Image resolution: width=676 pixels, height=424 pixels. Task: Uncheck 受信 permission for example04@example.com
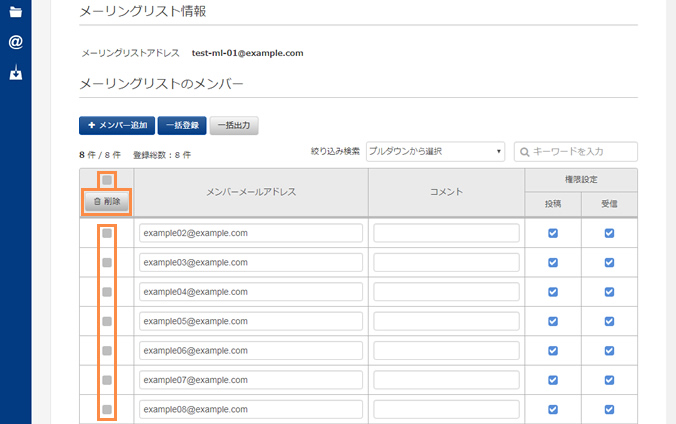coord(609,292)
